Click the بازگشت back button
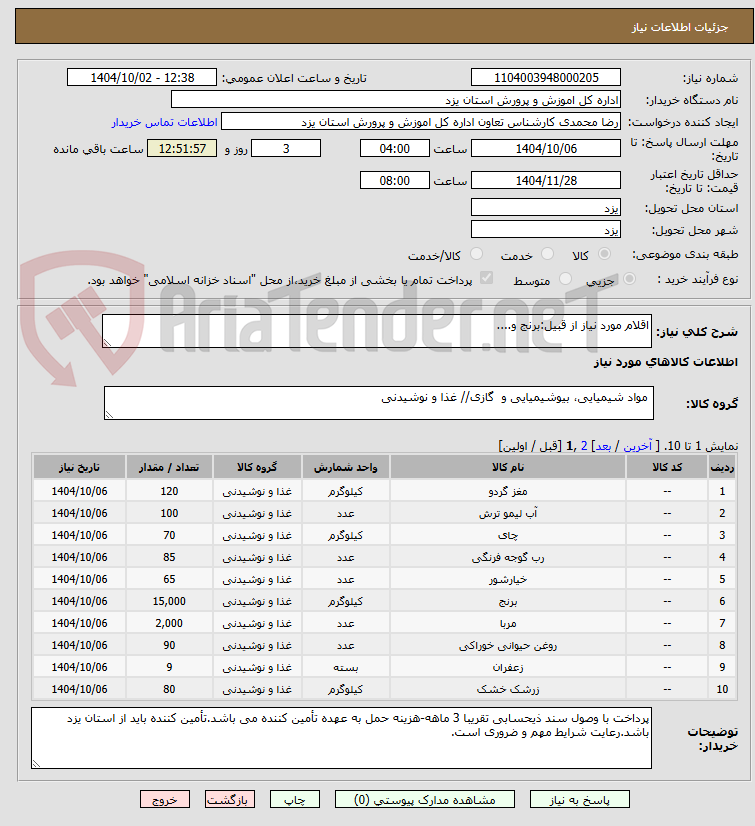 (x=229, y=800)
